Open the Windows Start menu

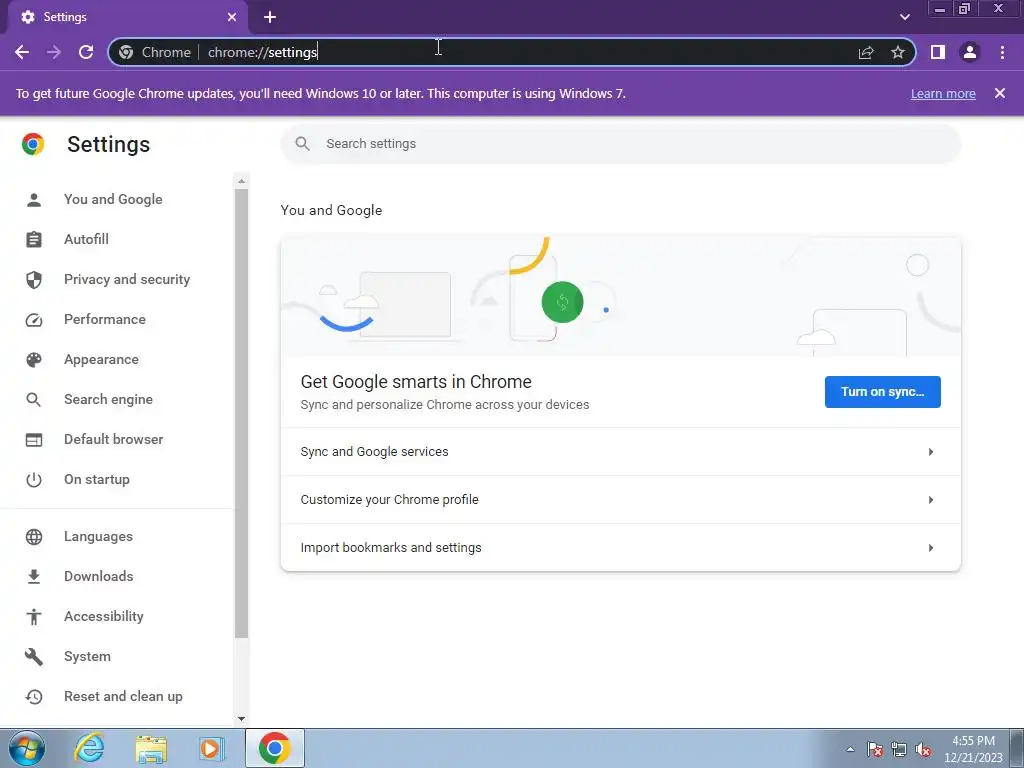point(27,748)
